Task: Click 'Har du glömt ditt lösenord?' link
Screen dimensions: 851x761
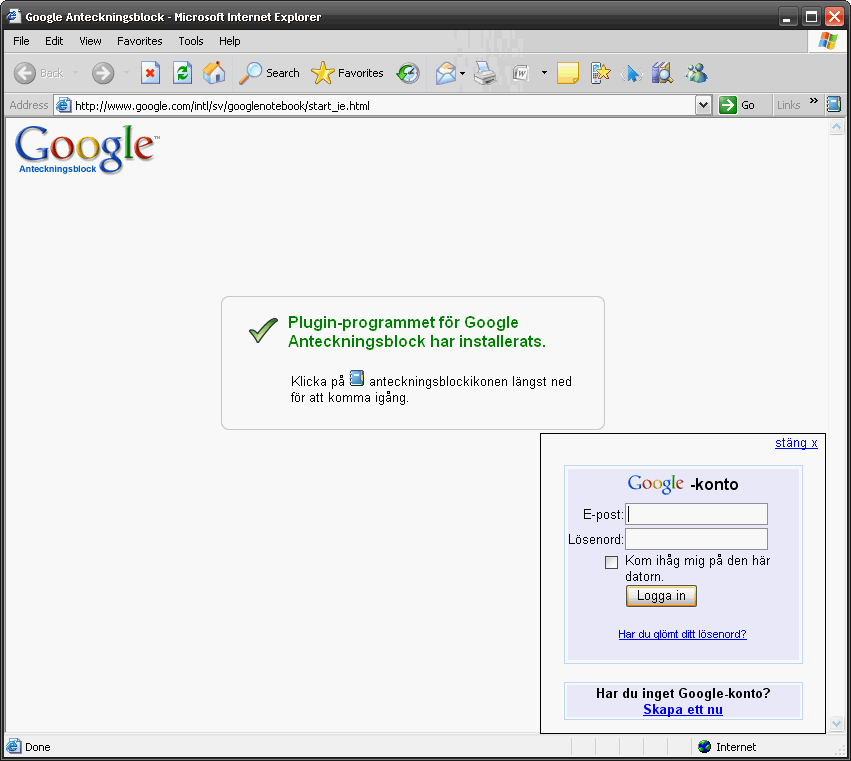Action: (682, 634)
